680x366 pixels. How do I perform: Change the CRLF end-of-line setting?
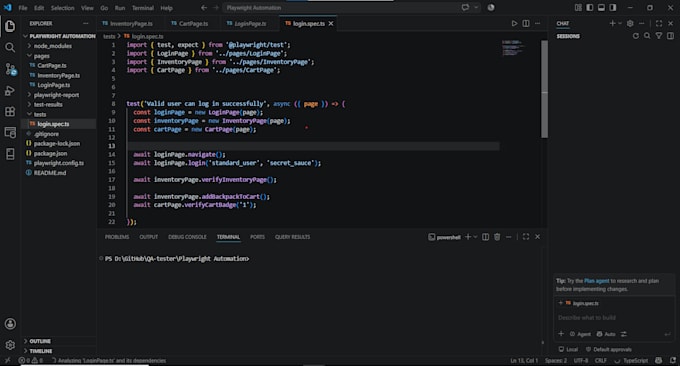[x=601, y=360]
